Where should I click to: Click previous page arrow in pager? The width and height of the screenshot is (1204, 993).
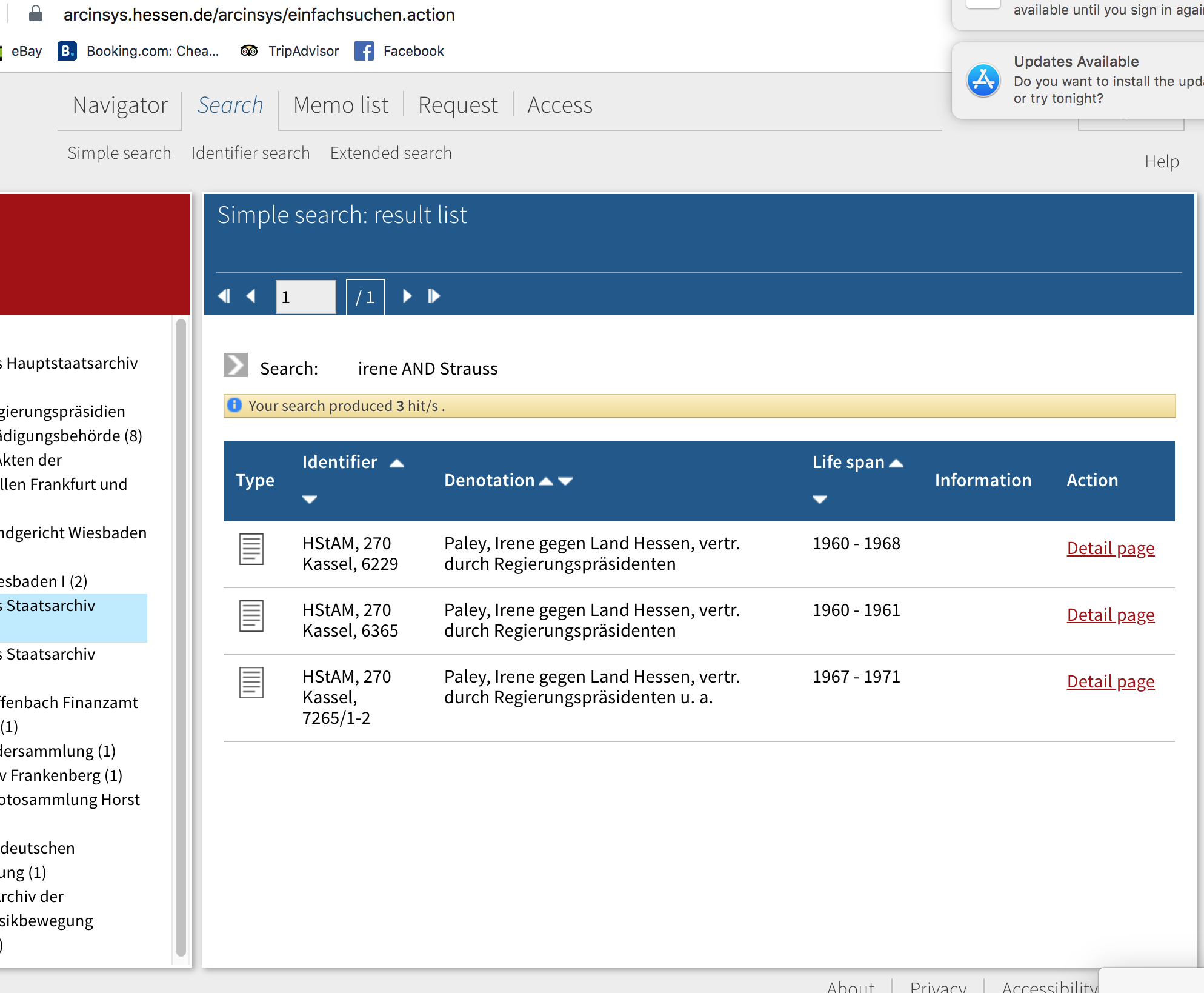pos(251,296)
